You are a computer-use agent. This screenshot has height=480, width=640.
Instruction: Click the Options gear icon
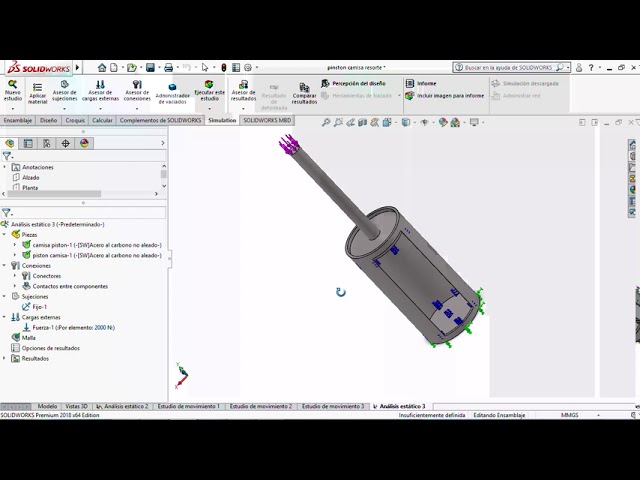click(x=247, y=67)
